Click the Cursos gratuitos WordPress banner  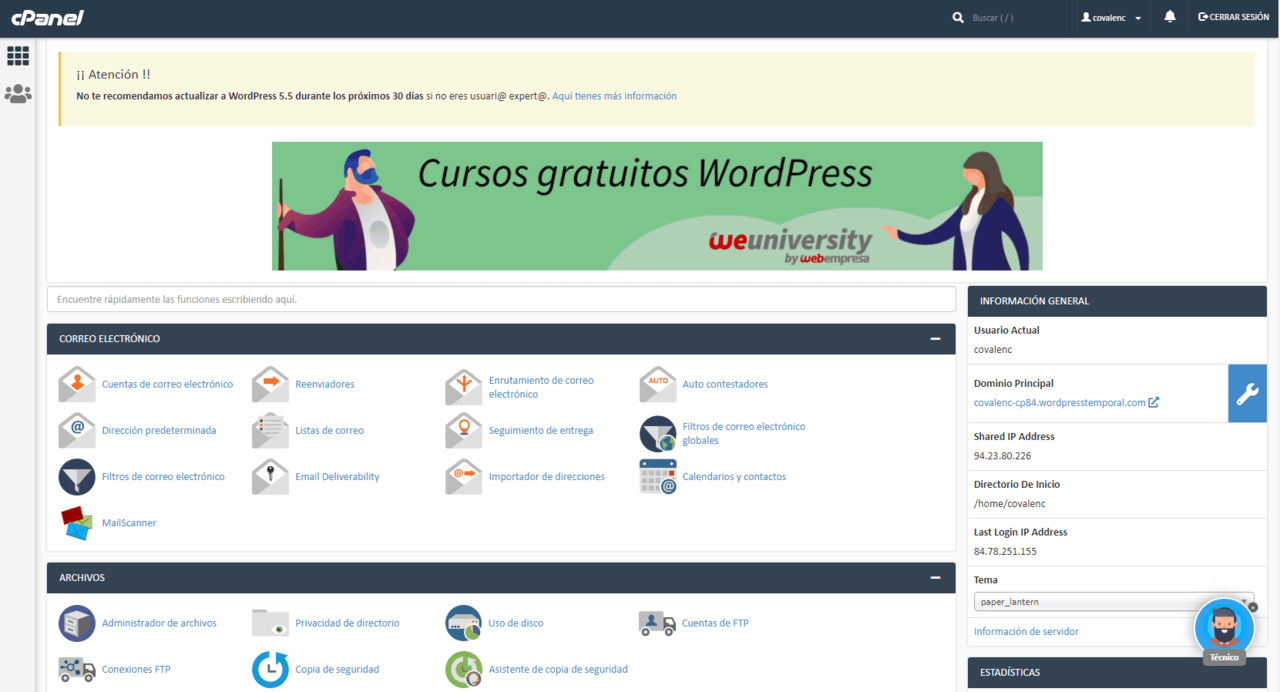(x=657, y=206)
